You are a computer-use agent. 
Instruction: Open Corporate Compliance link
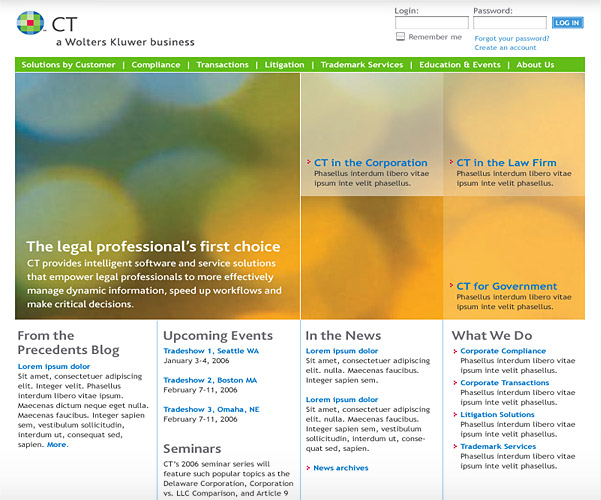503,351
